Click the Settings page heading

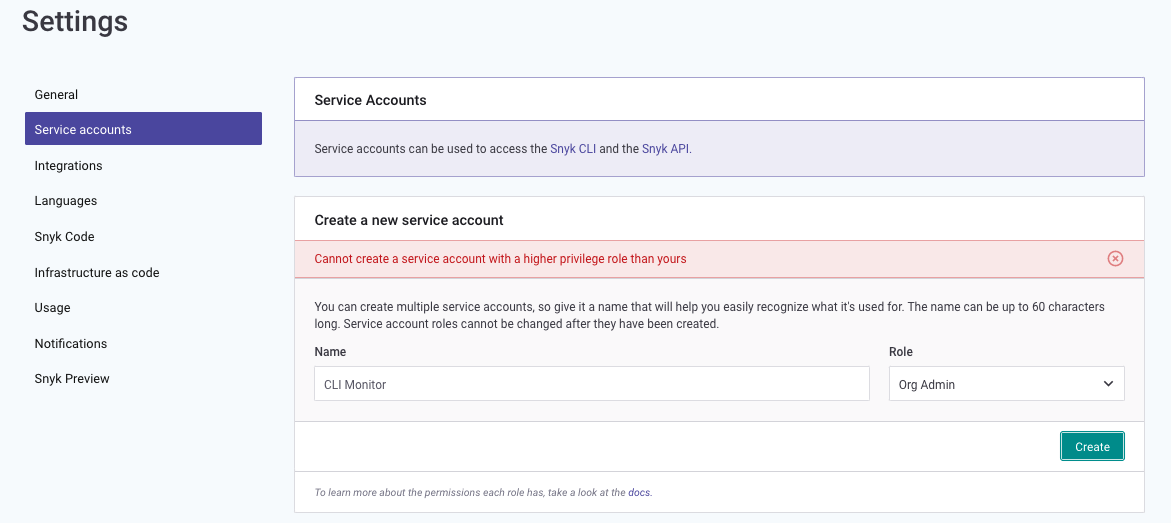click(75, 22)
